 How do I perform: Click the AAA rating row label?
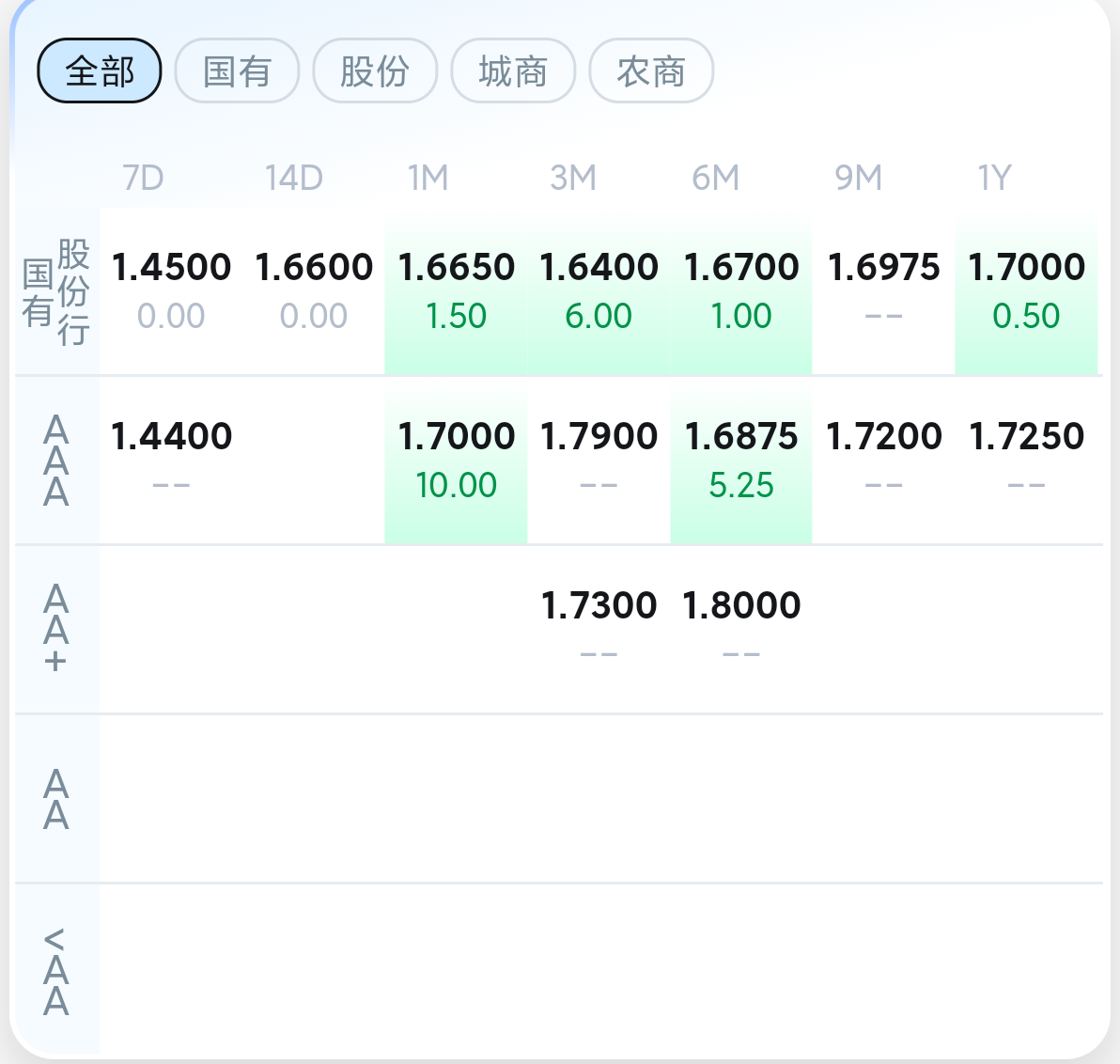(x=56, y=461)
